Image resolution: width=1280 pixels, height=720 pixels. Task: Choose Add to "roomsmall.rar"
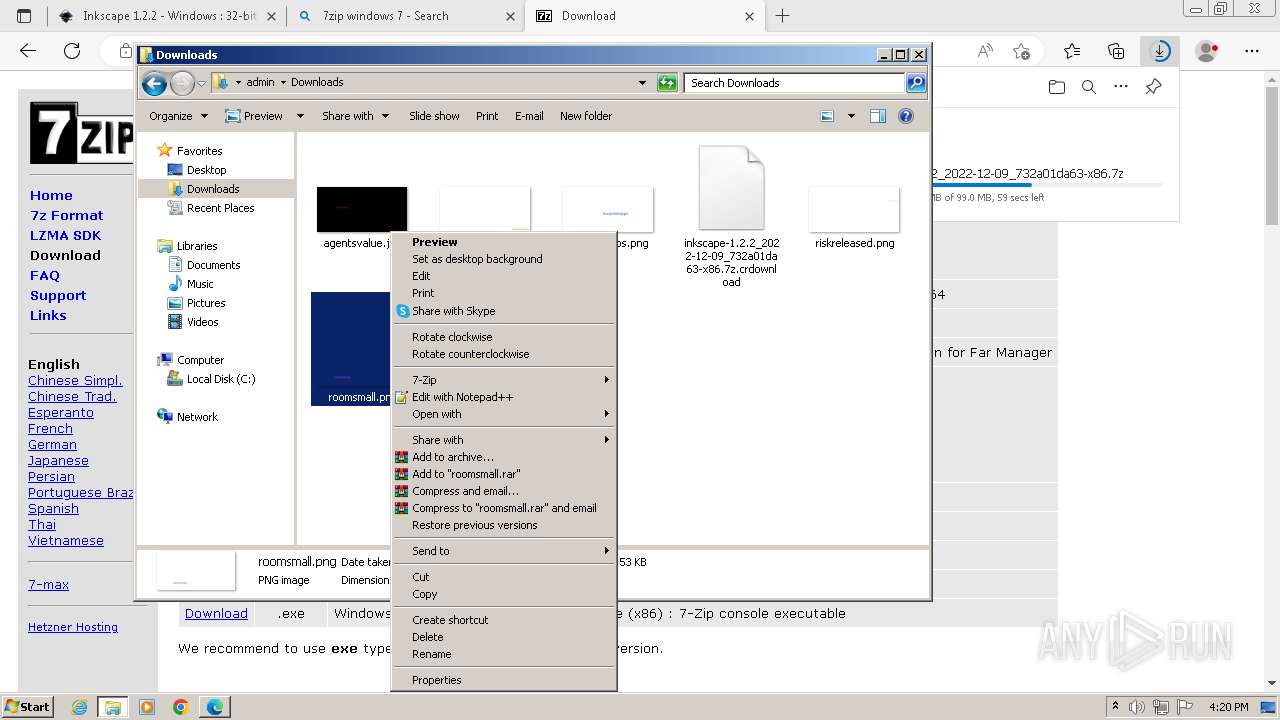503,474
